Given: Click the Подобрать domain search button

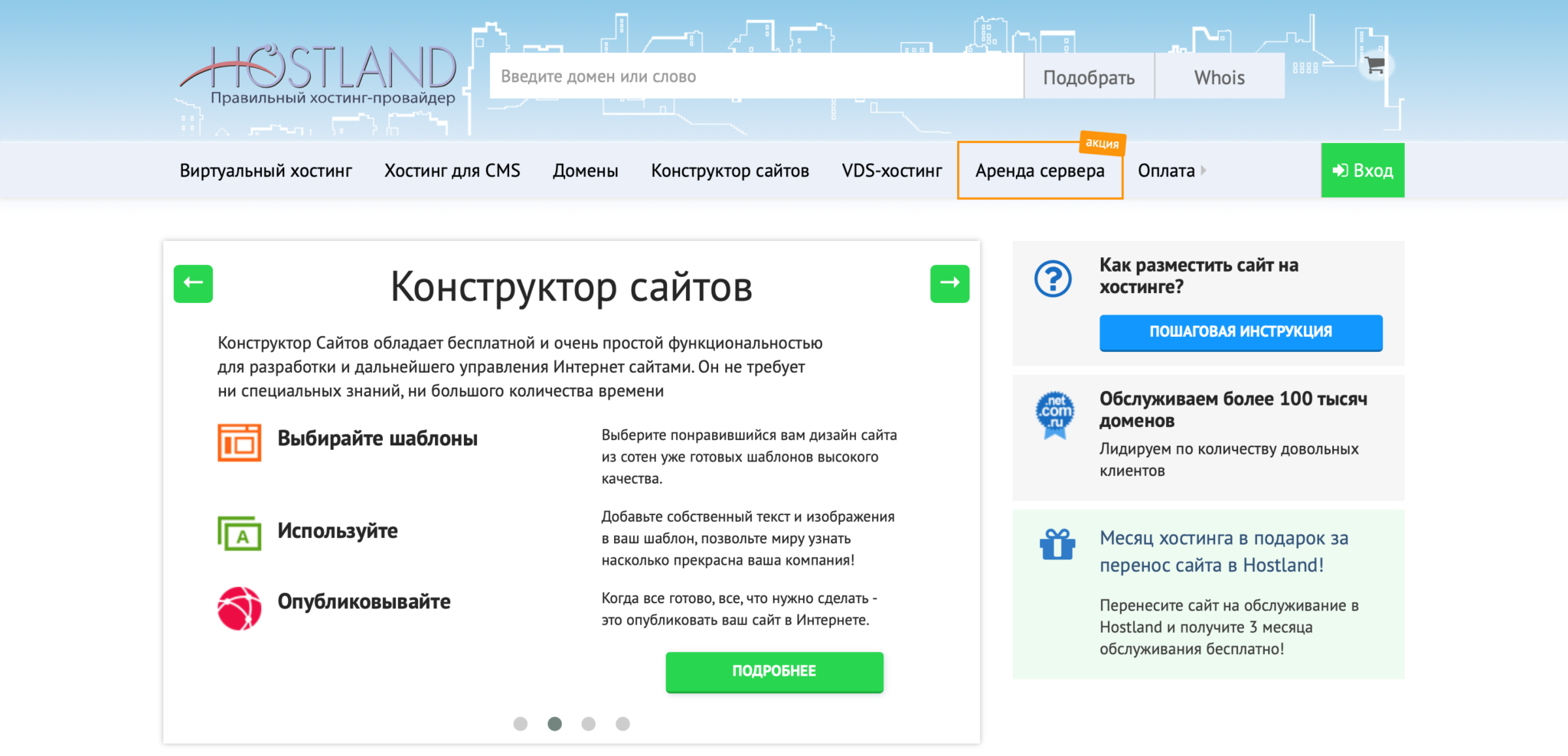Looking at the screenshot, I should click(x=1089, y=76).
